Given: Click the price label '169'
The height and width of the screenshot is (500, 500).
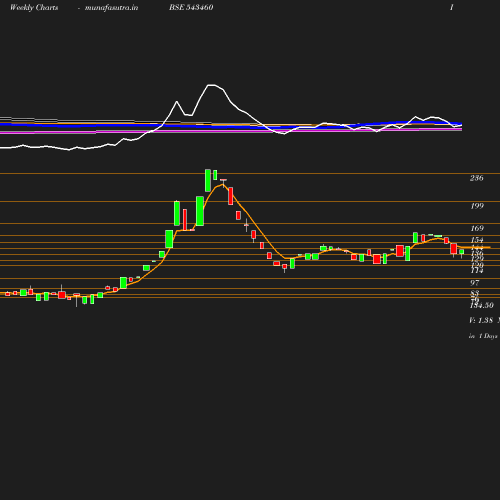Looking at the screenshot, I should pyautogui.click(x=477, y=228).
